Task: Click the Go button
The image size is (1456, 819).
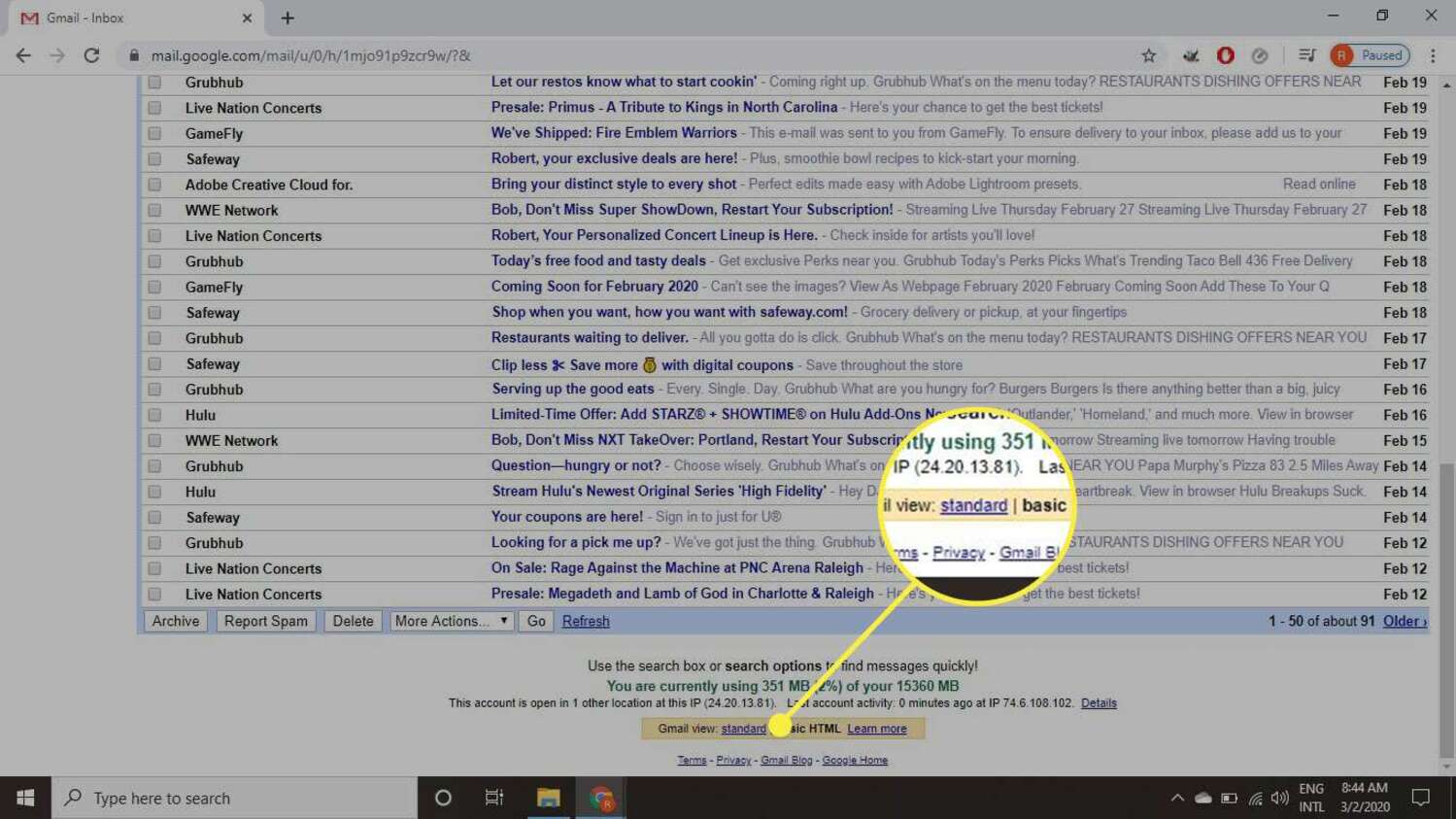Action: 536,621
